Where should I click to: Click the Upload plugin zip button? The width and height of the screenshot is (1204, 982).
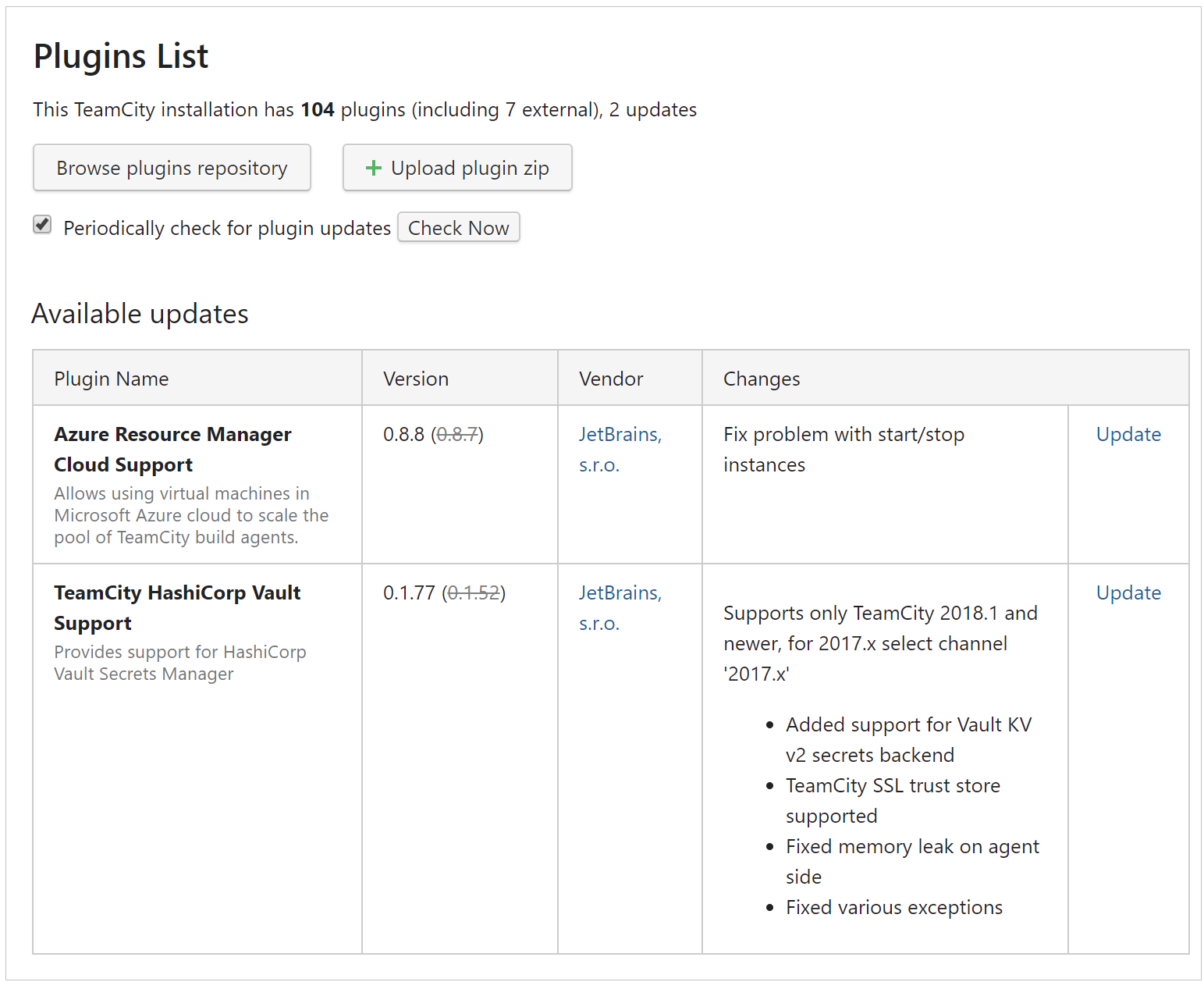tap(457, 168)
